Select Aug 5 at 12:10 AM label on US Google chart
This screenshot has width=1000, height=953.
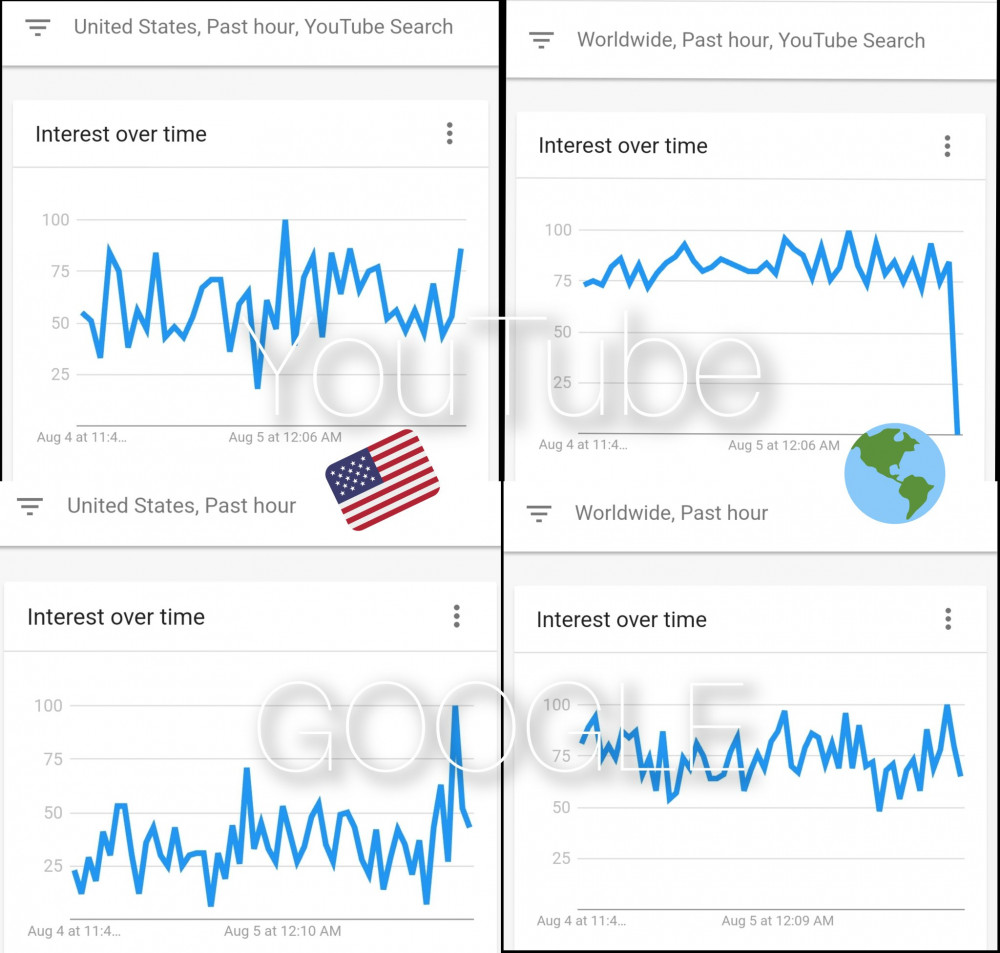(x=283, y=931)
